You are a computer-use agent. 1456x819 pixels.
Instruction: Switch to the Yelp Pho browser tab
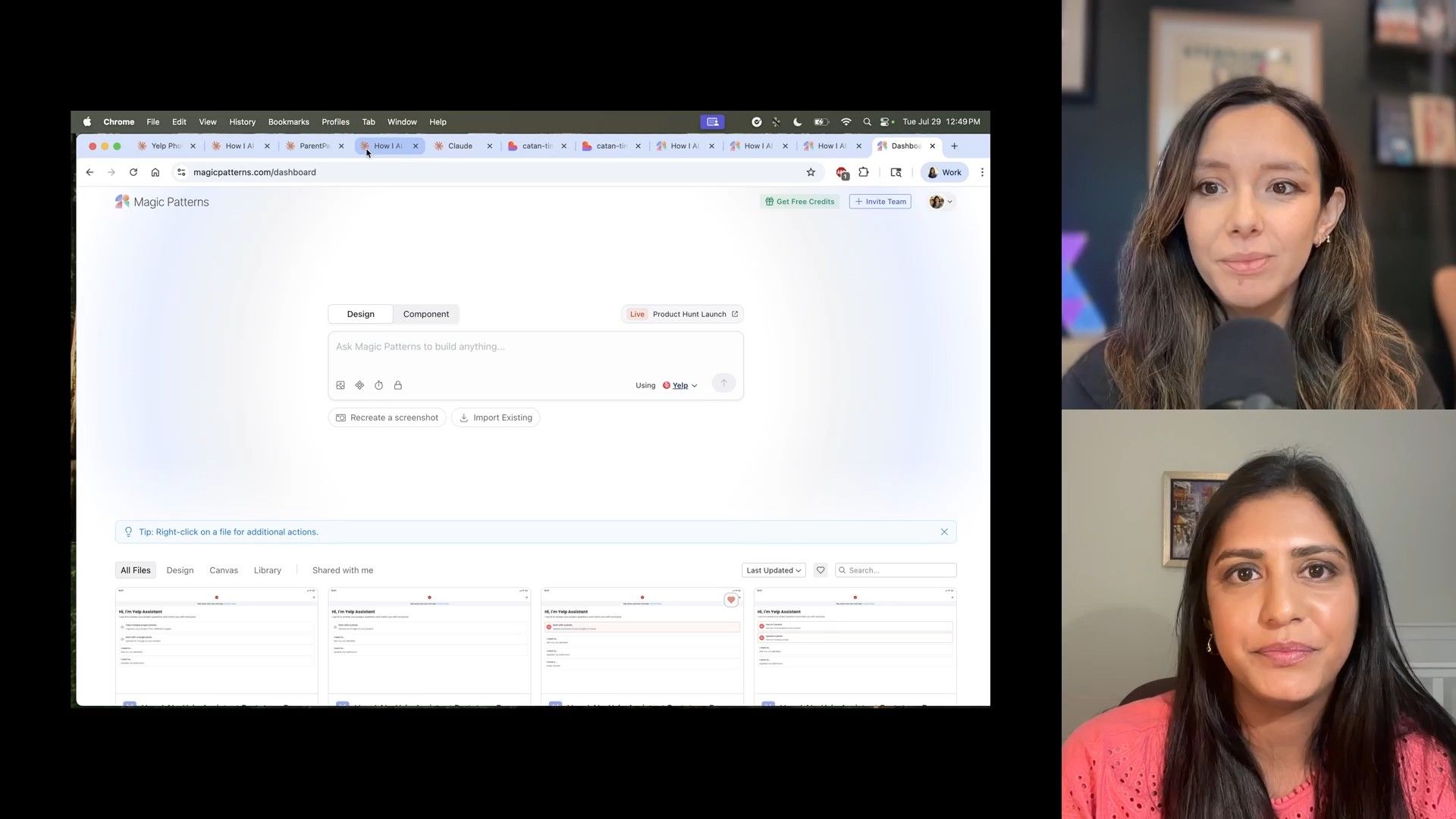tap(165, 146)
